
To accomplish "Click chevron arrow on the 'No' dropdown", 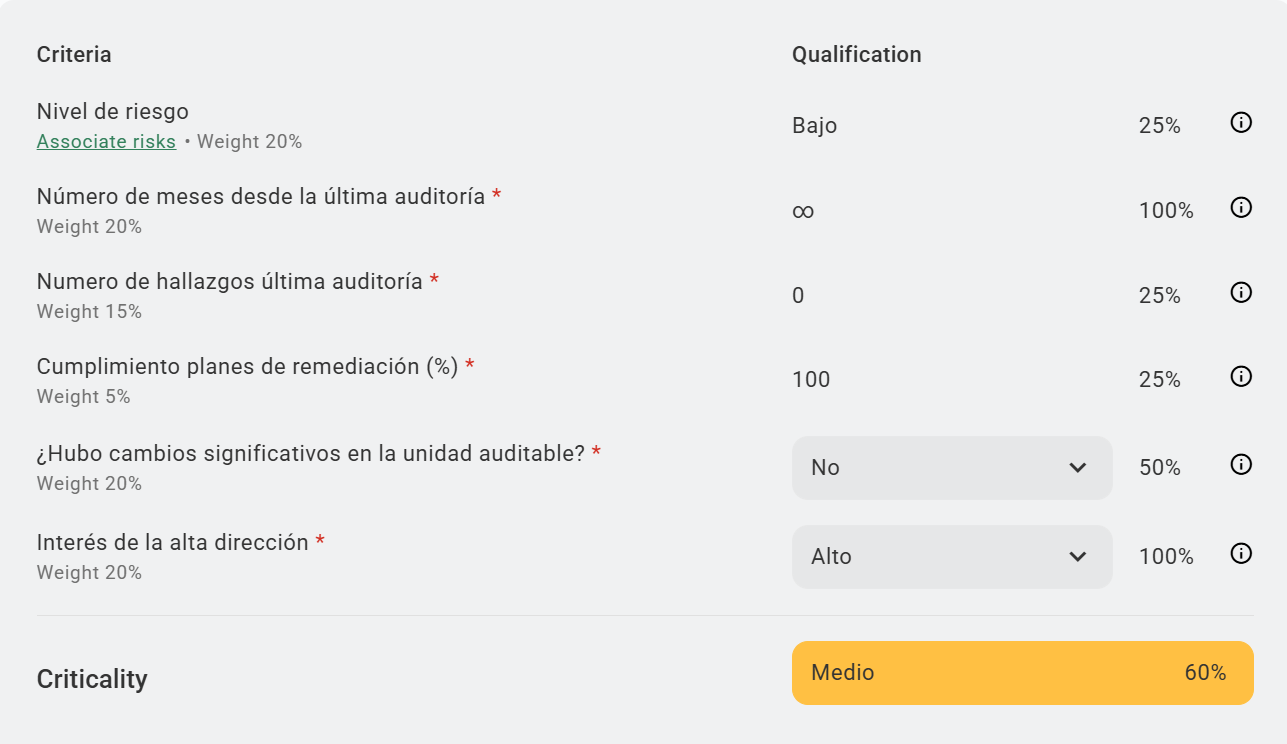I will coord(1077,468).
